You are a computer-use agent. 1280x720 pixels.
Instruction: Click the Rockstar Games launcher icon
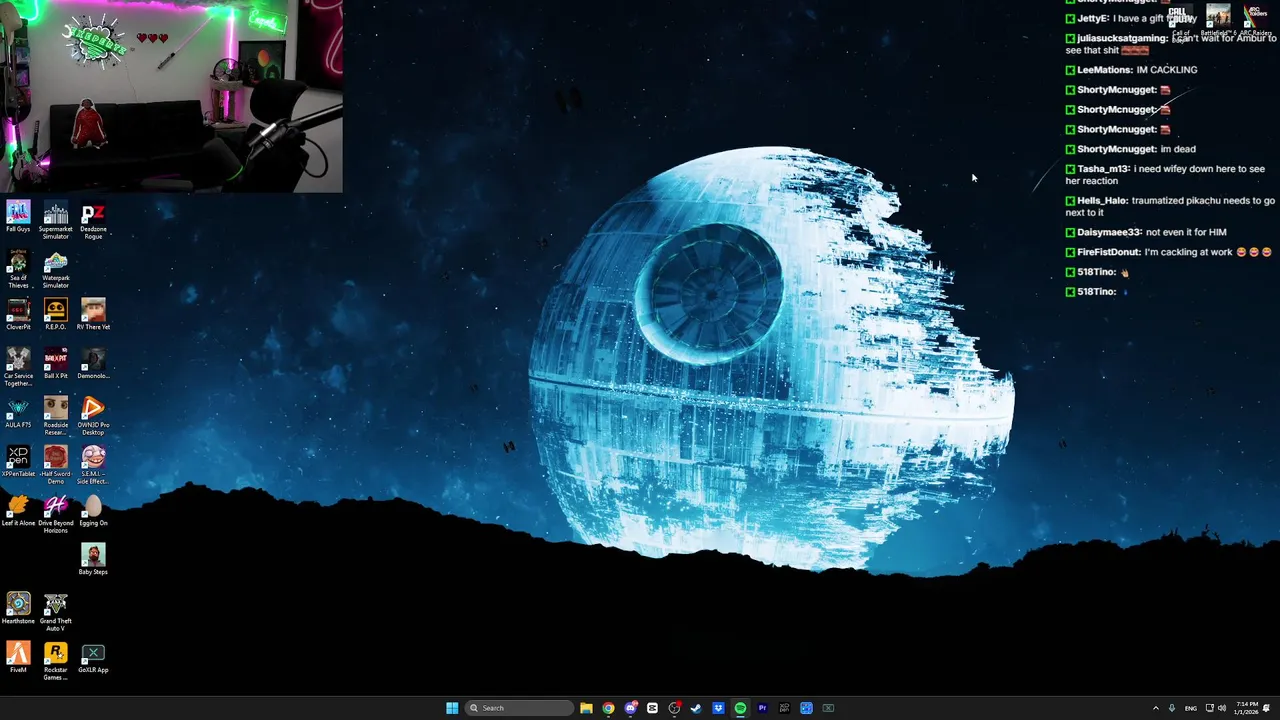(x=56, y=662)
